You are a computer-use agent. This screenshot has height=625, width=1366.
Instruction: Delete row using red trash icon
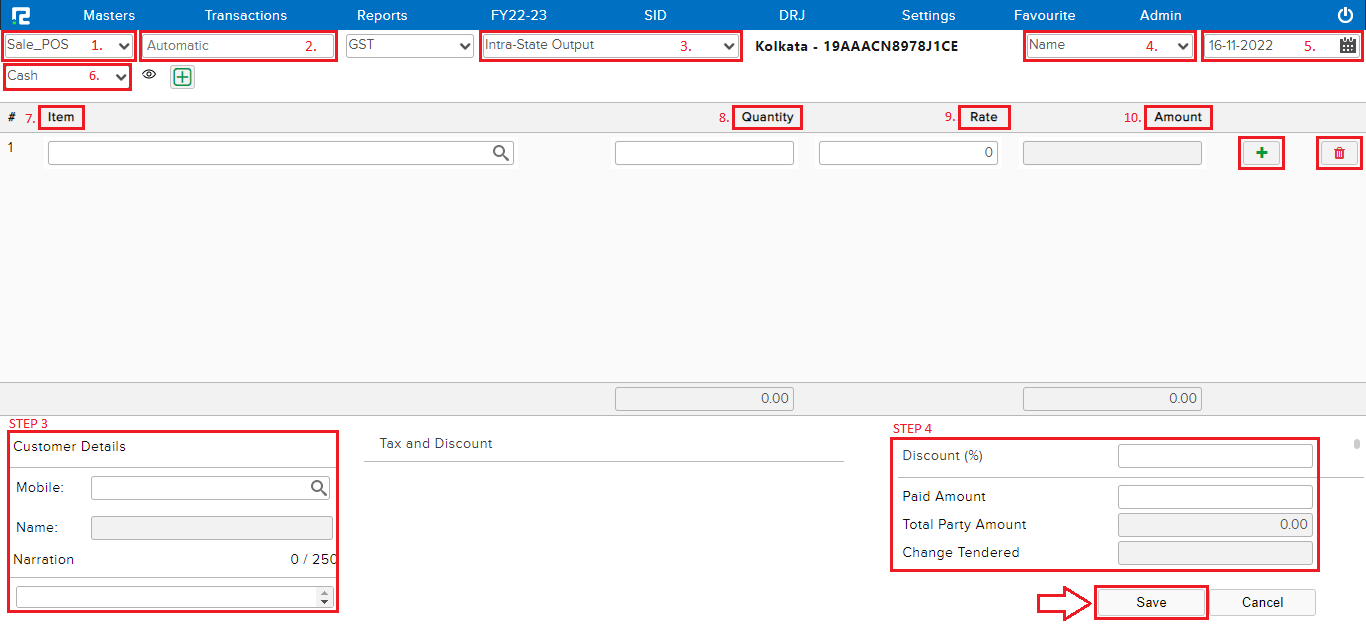[x=1339, y=153]
